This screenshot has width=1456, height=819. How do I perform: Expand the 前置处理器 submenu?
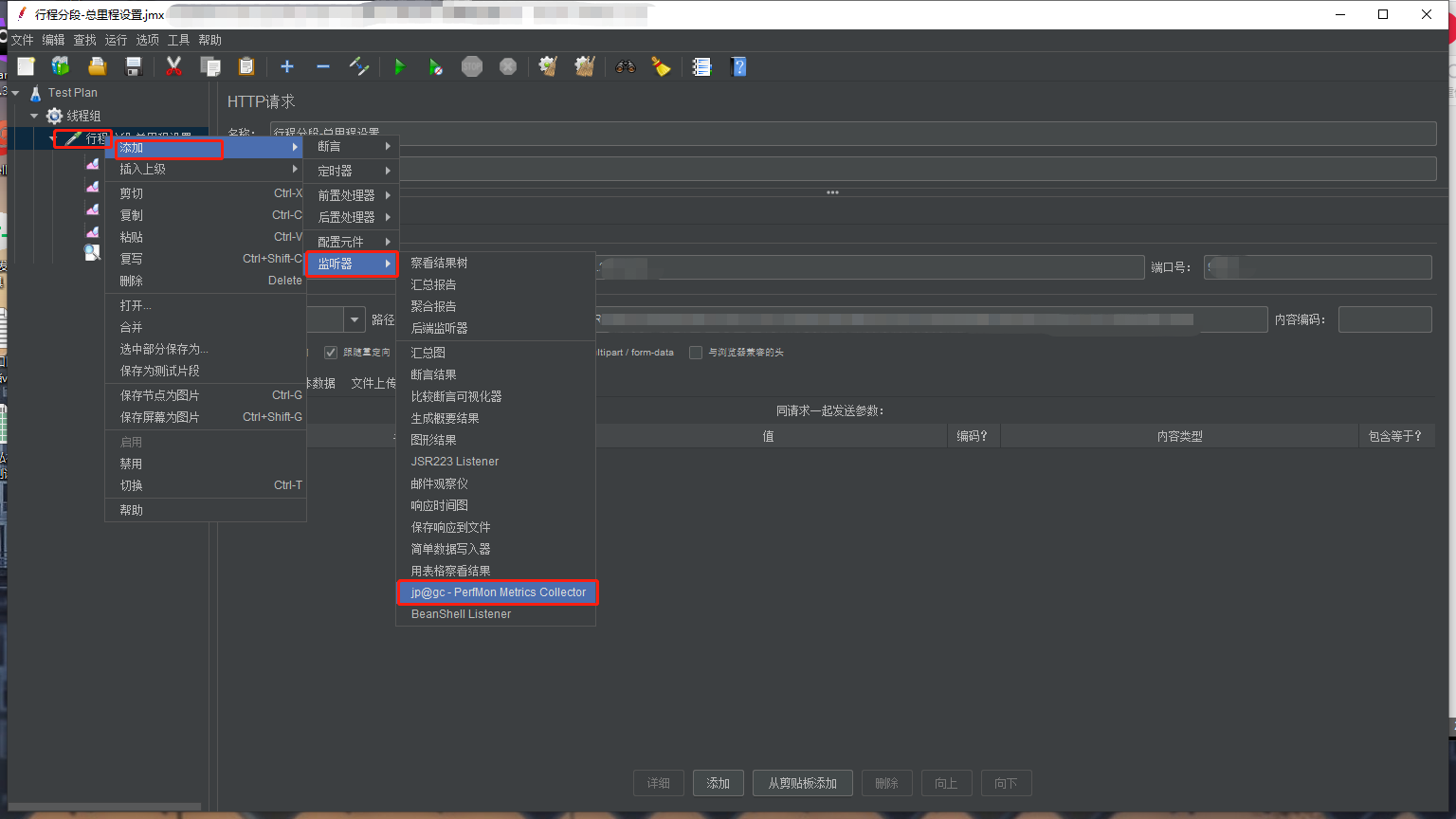(352, 195)
